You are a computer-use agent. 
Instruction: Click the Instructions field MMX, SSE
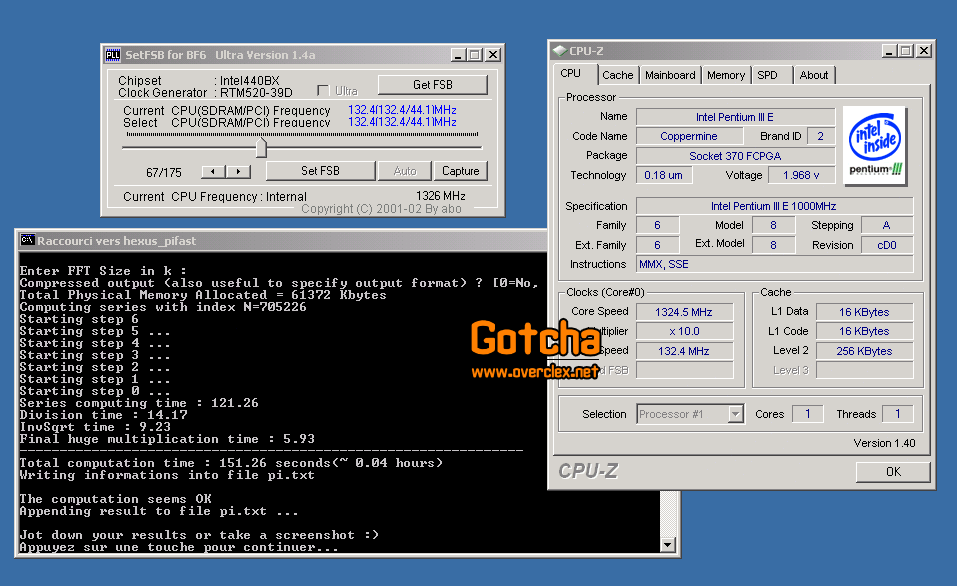773,264
